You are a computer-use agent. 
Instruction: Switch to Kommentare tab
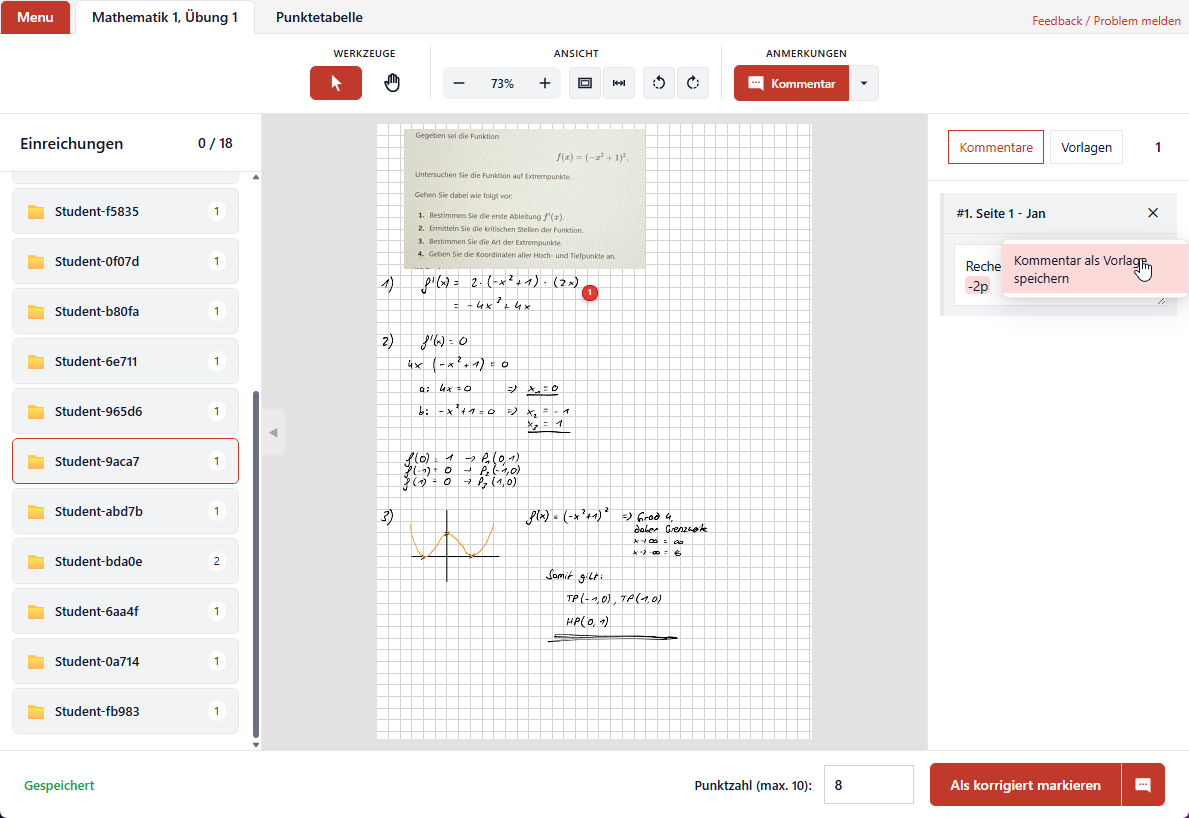click(x=996, y=147)
